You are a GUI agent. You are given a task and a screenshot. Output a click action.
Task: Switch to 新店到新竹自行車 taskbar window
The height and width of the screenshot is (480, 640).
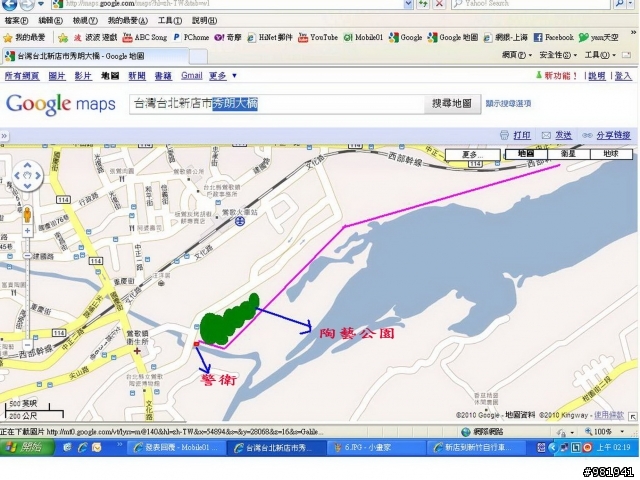coord(476,448)
